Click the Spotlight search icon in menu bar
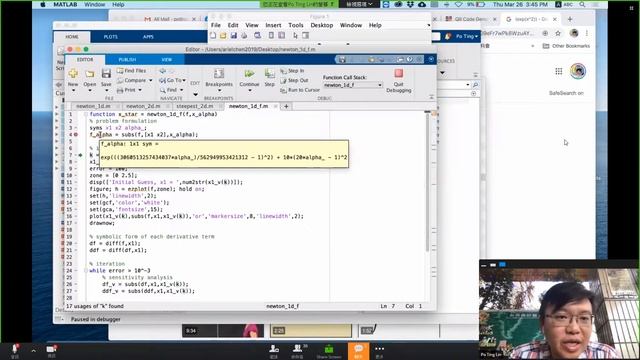 click(x=582, y=4)
